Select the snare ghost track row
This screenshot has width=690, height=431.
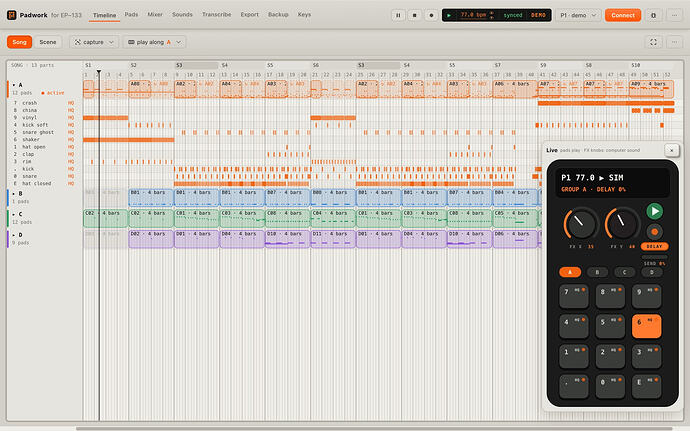(x=44, y=132)
